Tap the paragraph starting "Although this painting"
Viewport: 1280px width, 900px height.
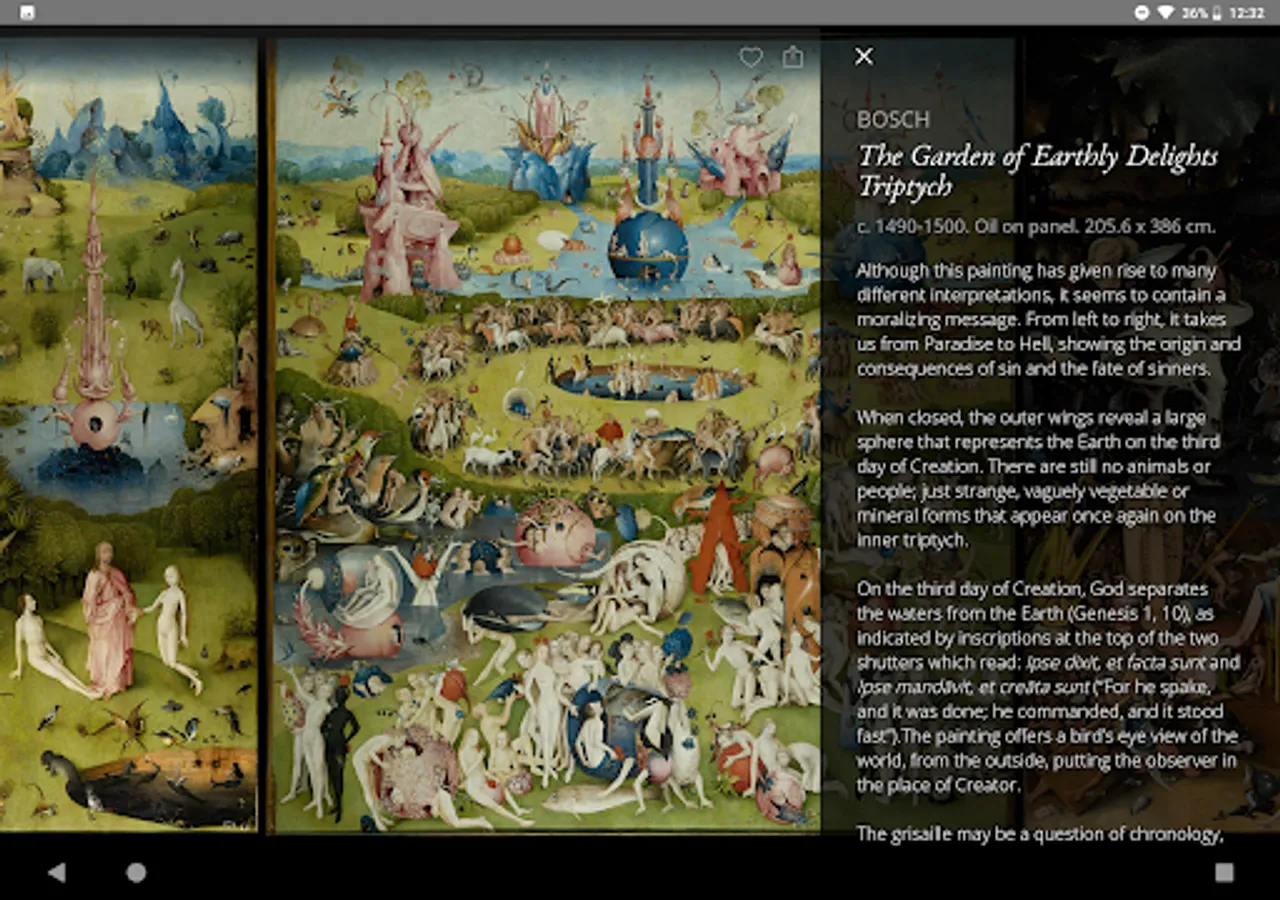point(1049,320)
